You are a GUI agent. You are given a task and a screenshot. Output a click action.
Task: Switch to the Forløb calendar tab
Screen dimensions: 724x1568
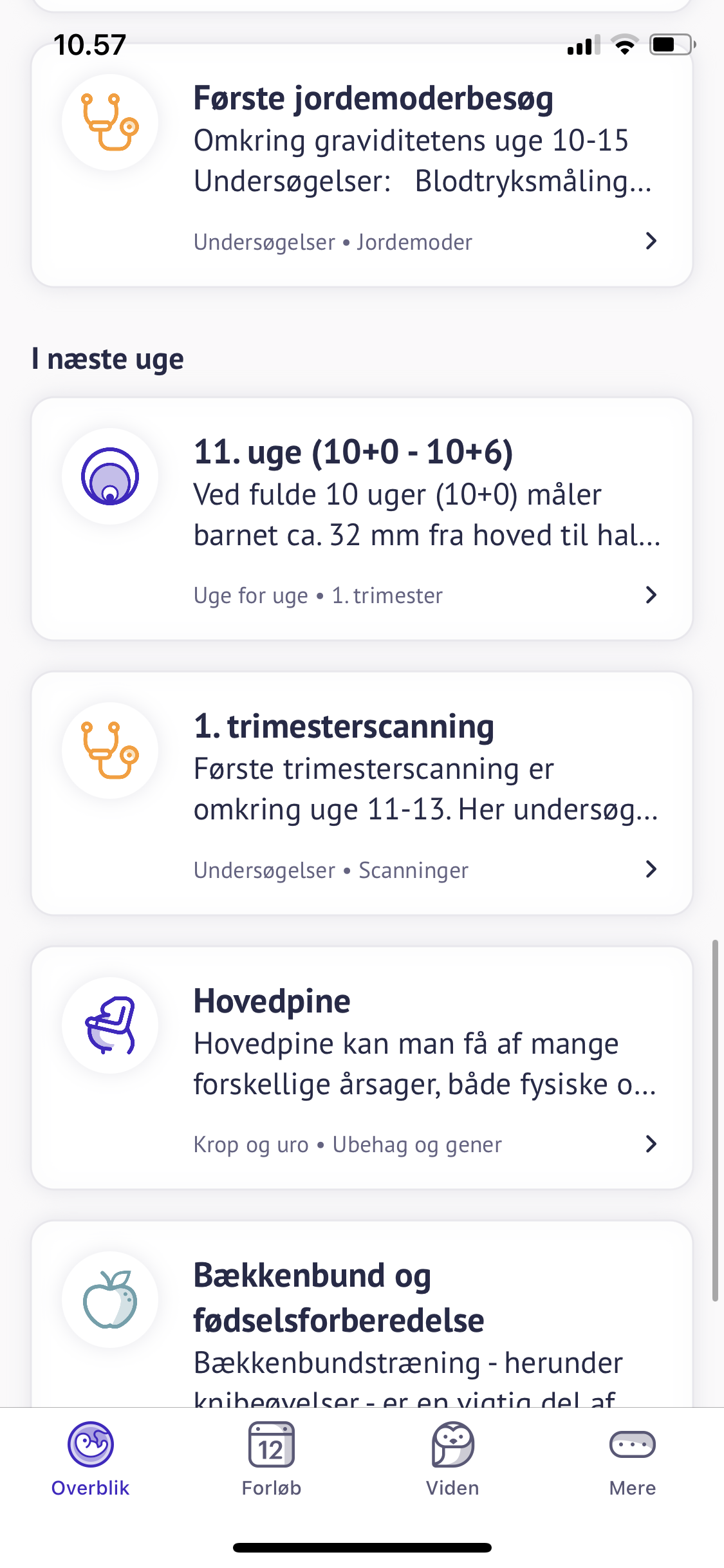coord(272,1459)
